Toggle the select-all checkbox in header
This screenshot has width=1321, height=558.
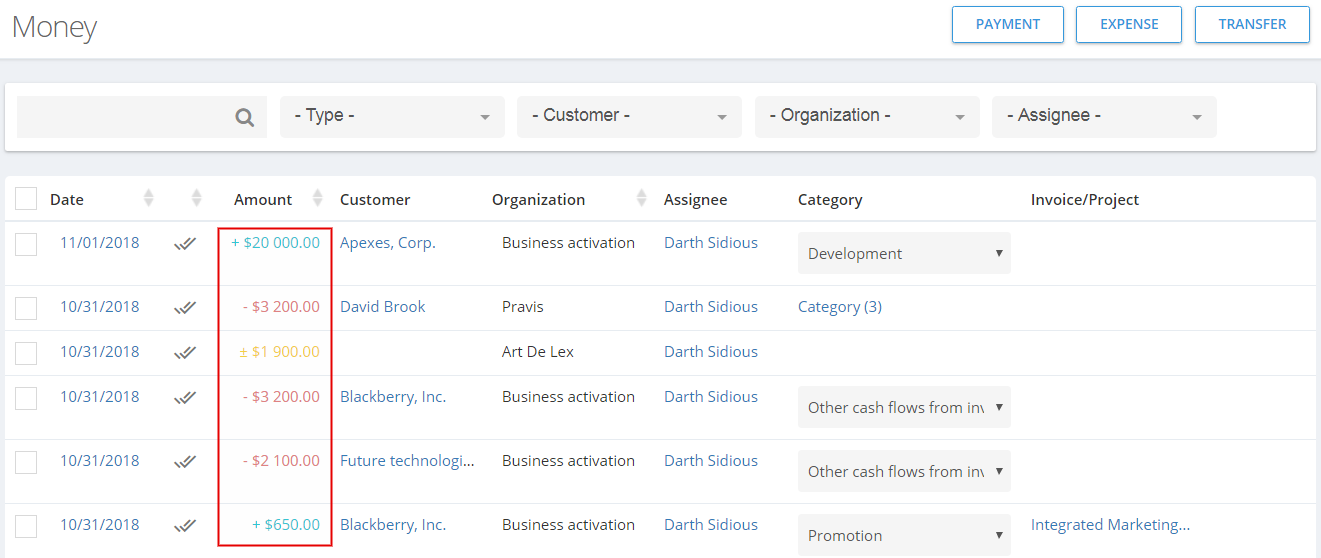click(x=26, y=198)
